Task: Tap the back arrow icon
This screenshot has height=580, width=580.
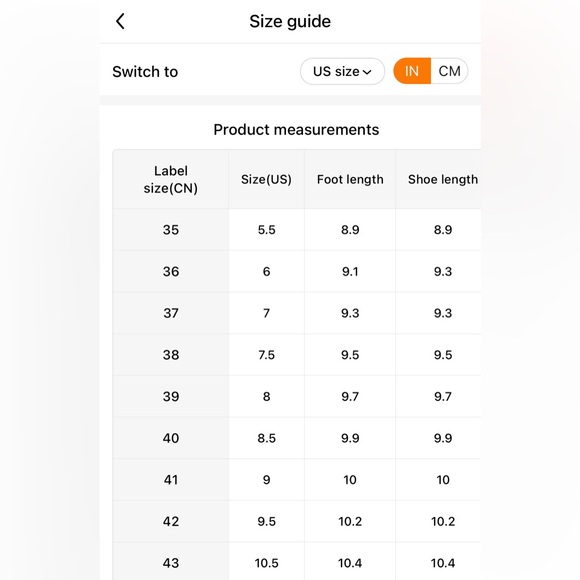Action: click(120, 21)
